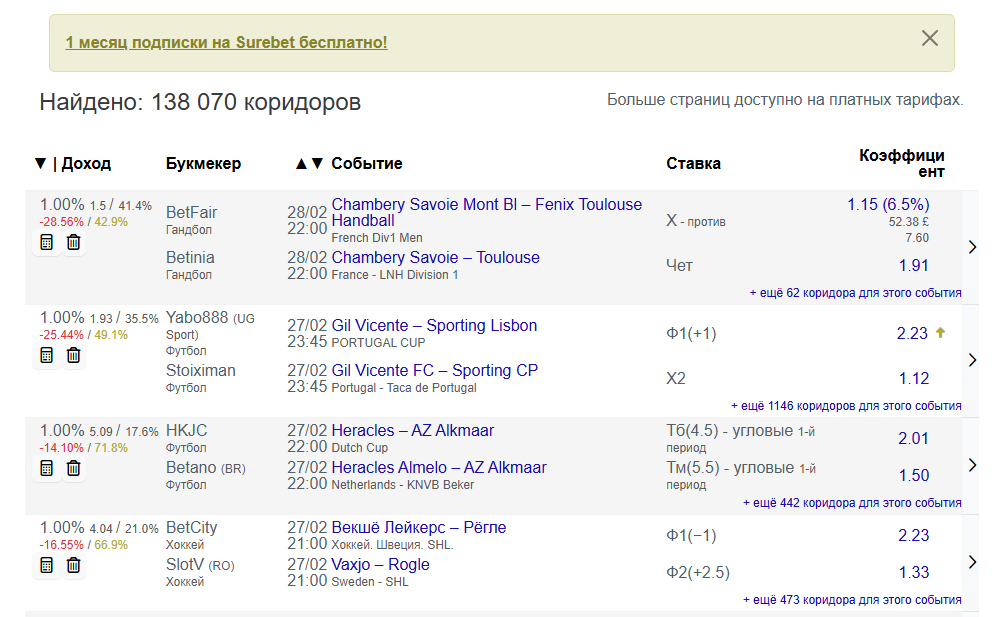This screenshot has height=617, width=993.
Task: Click trash icon in BetCity hockey row
Action: click(73, 565)
